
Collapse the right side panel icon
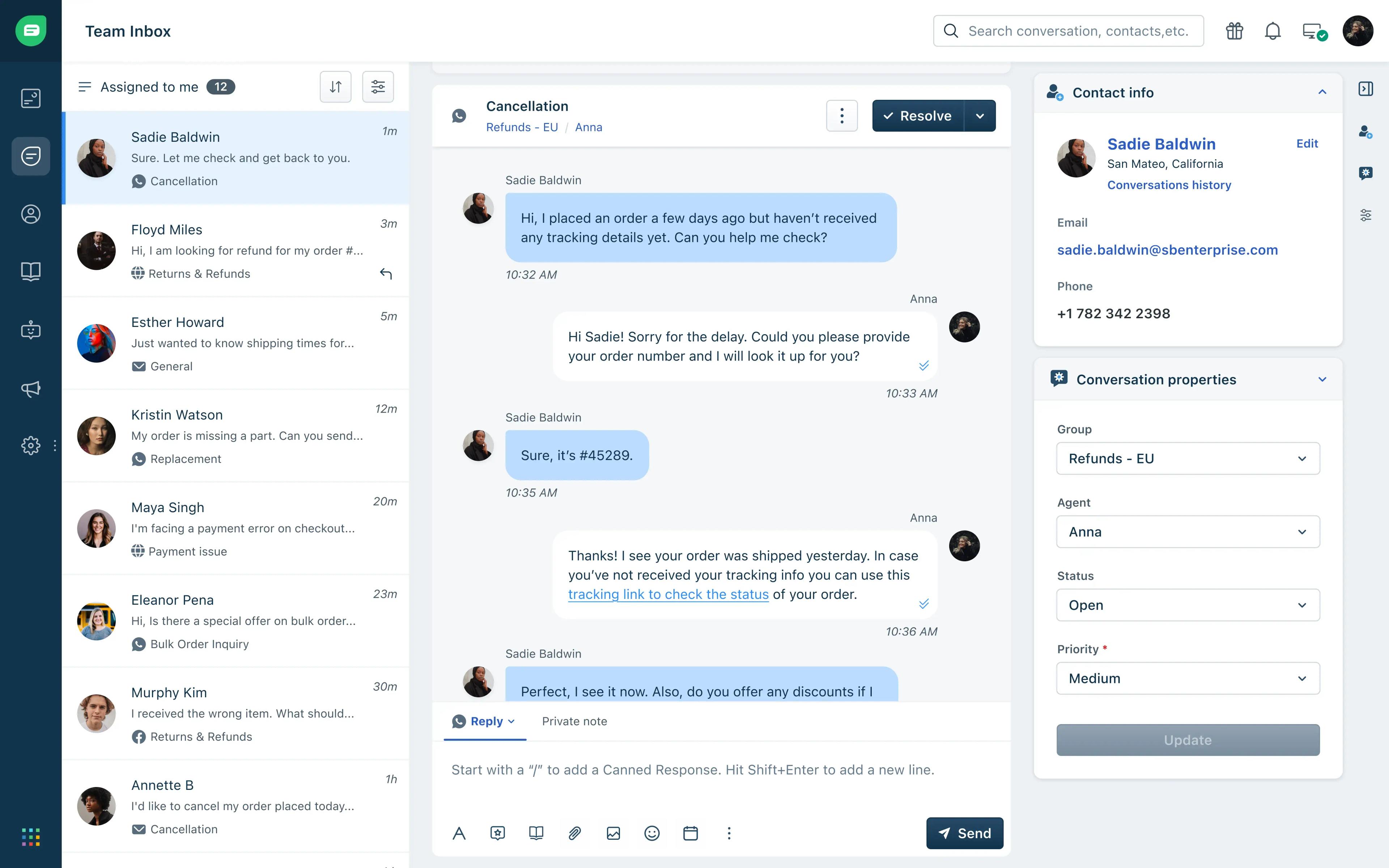(x=1366, y=89)
